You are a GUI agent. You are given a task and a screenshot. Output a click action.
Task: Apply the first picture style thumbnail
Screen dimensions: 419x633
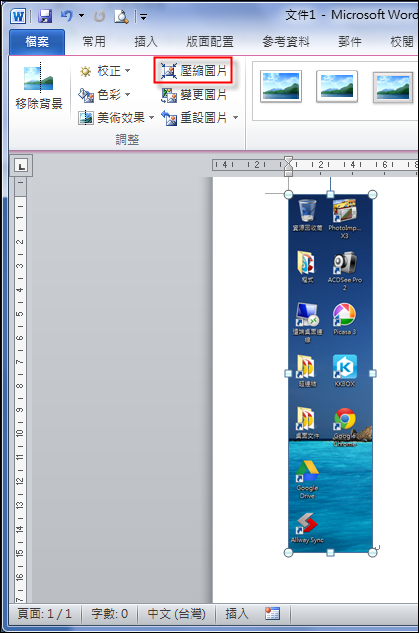coord(281,86)
